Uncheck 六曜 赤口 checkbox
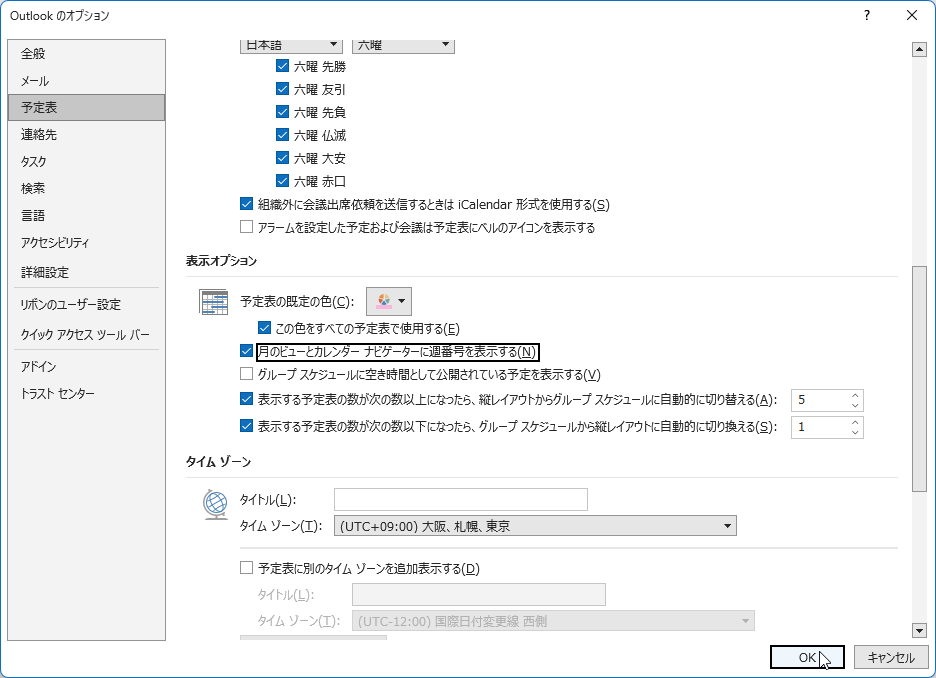 coord(282,180)
